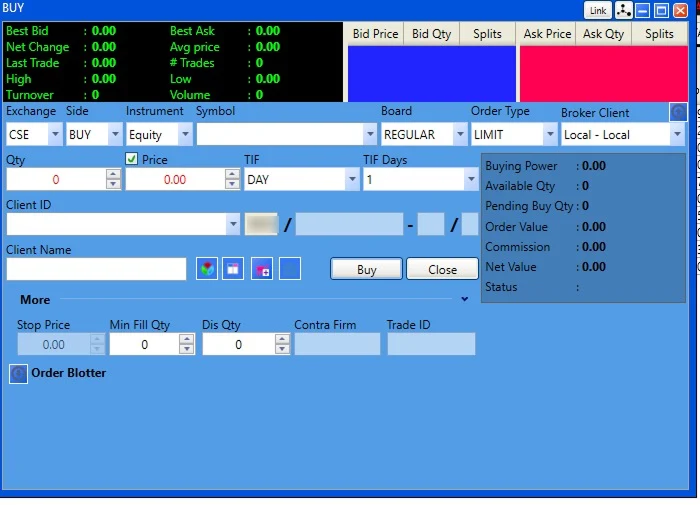This screenshot has width=700, height=505.
Task: Decrease Qty with the down spinner arrow
Action: point(113,184)
